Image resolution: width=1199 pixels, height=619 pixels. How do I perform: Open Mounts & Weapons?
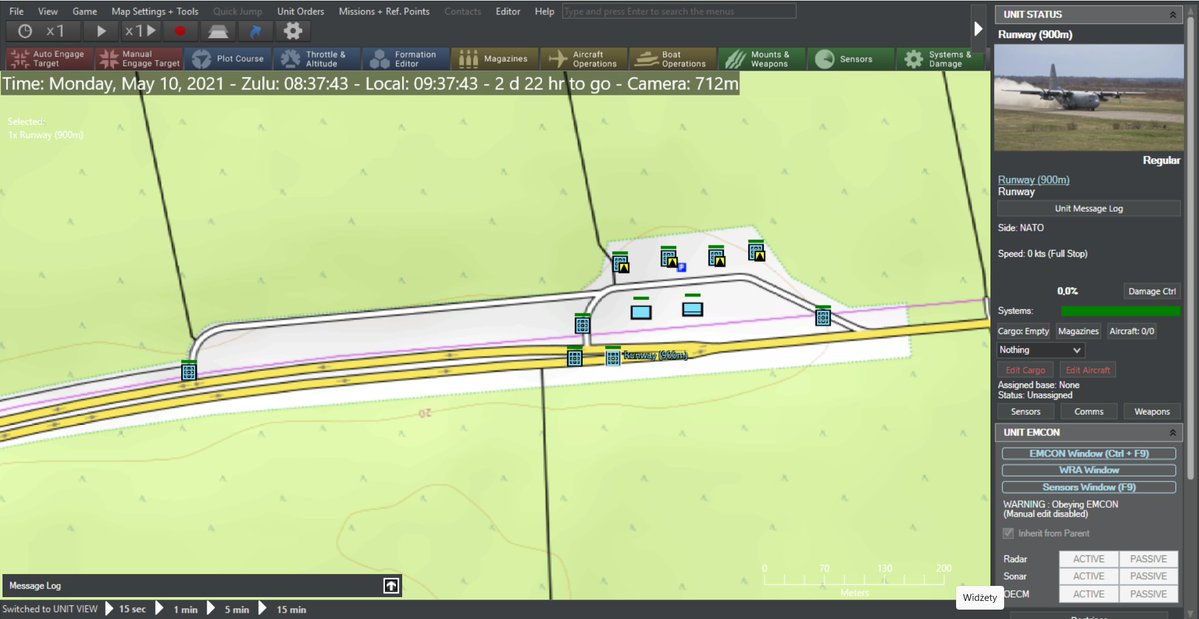tap(761, 59)
